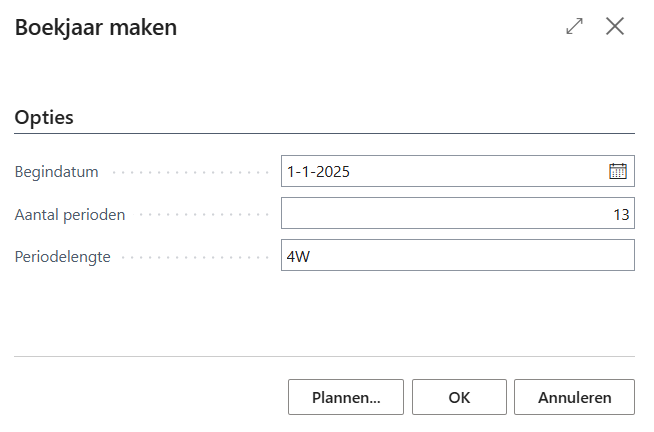Click the number 13 periods value
654x432 pixels.
[x=620, y=213]
